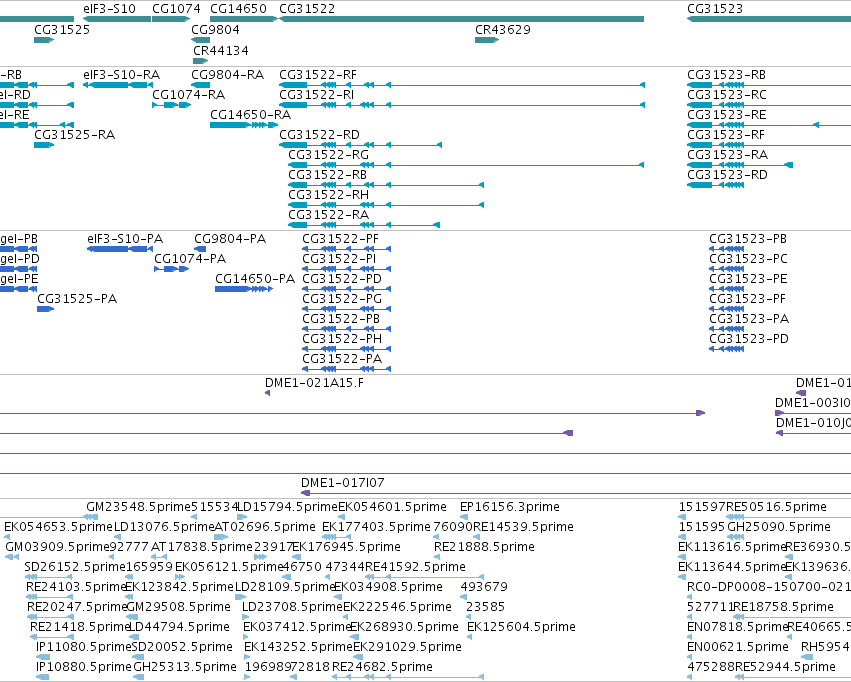Click EST label EK054601.5prime

tap(392, 507)
